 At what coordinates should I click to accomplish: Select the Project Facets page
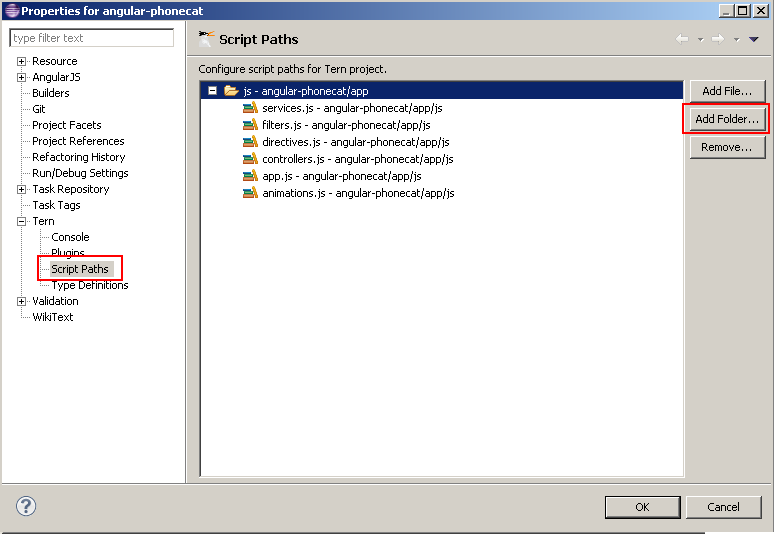[x=66, y=125]
